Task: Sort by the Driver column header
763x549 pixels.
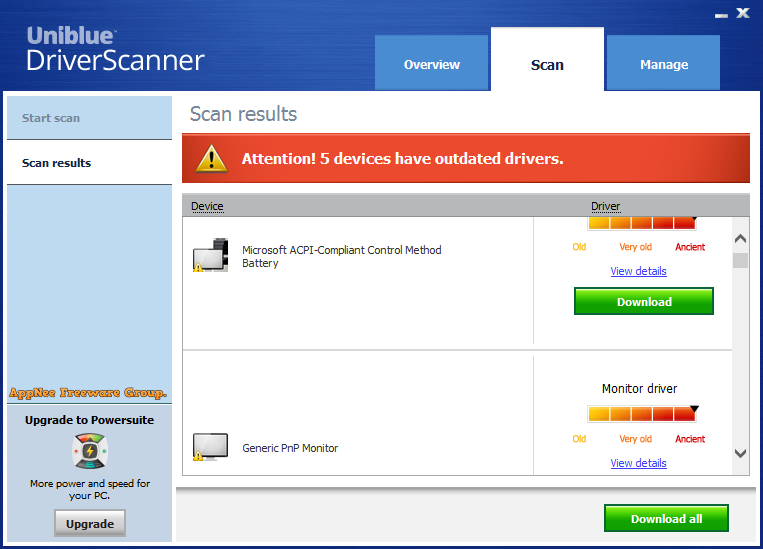Action: click(x=605, y=206)
